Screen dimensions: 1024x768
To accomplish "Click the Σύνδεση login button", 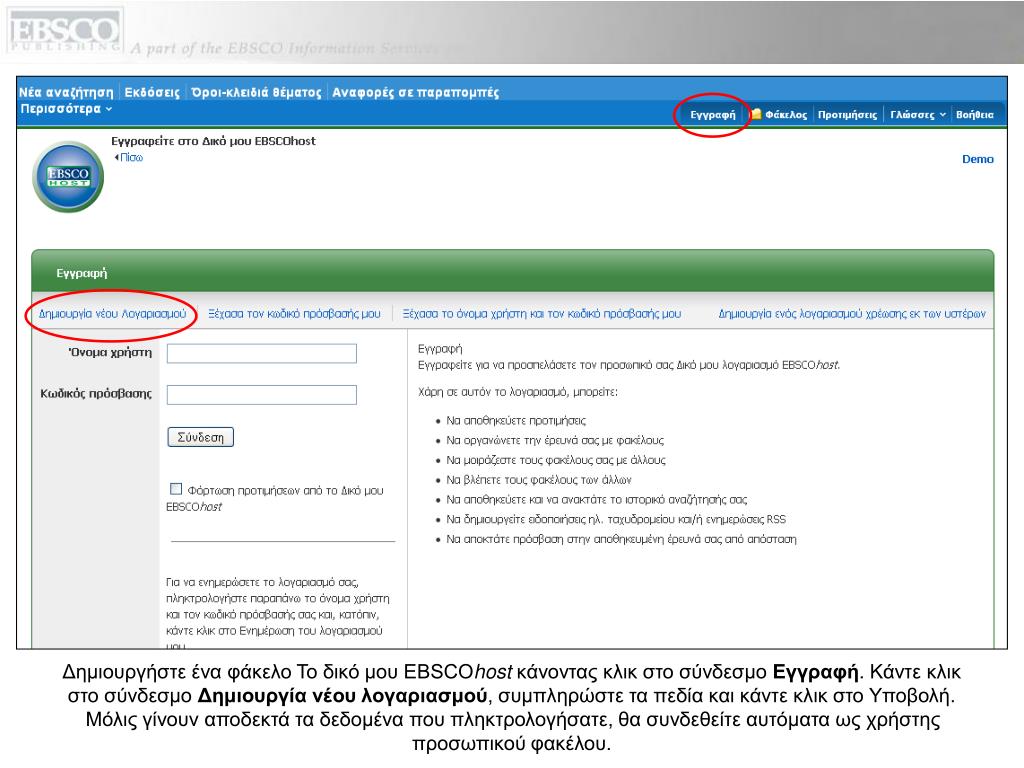I will pyautogui.click(x=200, y=437).
